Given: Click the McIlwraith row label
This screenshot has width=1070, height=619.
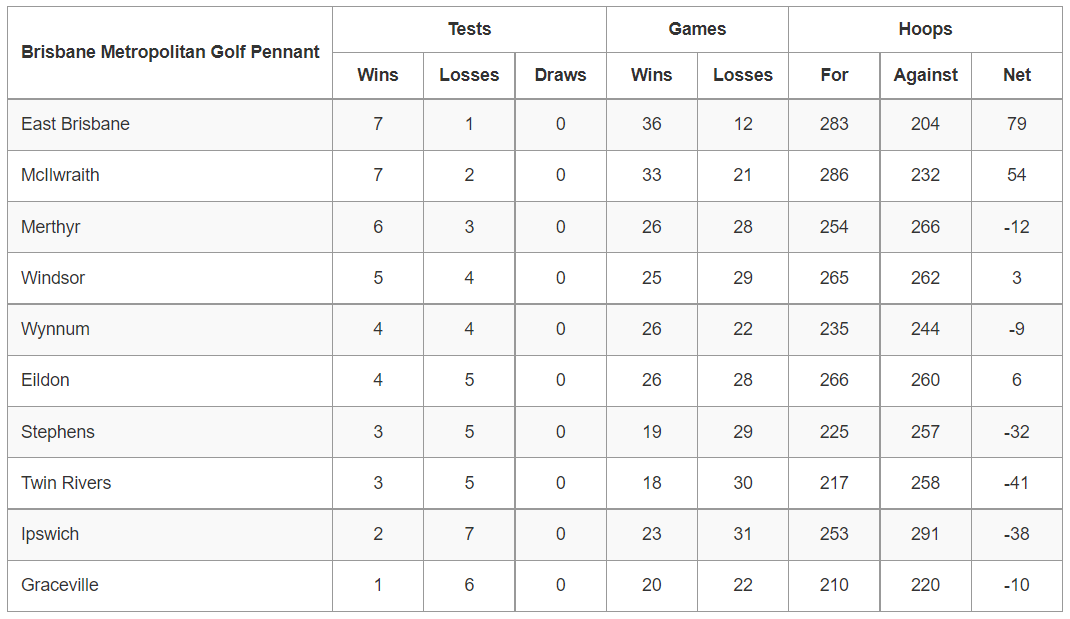Looking at the screenshot, I should (x=60, y=175).
